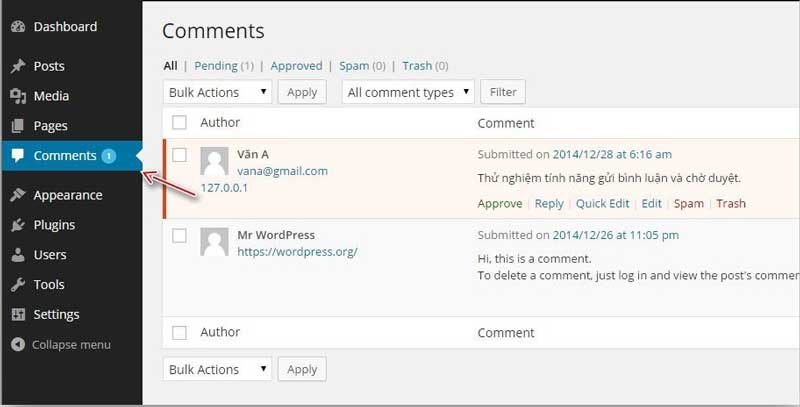
Task: Show the Pending comments filter
Action: pos(215,66)
